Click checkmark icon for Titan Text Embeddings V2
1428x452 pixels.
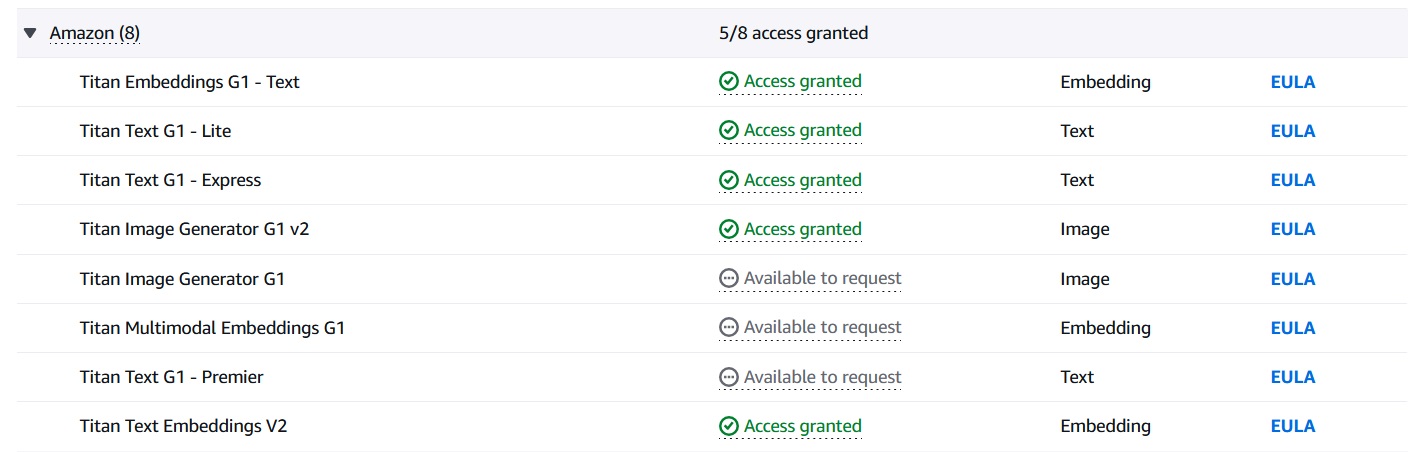(729, 427)
